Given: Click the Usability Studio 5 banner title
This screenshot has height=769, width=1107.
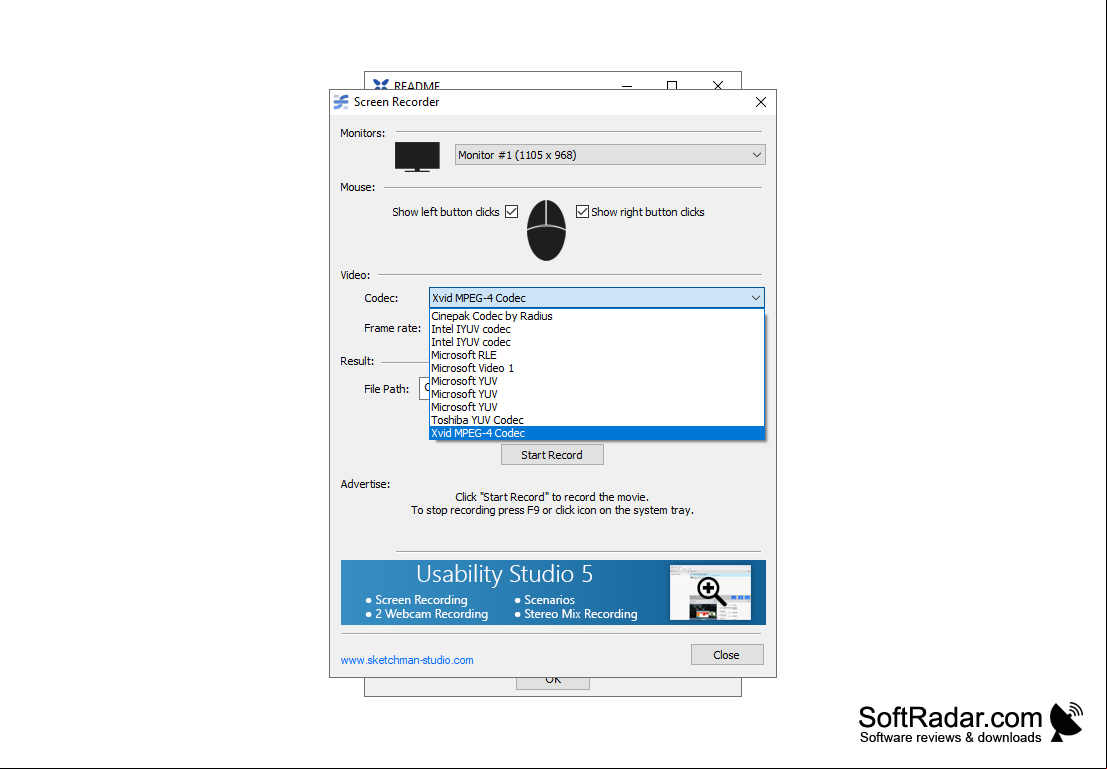Looking at the screenshot, I should pos(504,574).
